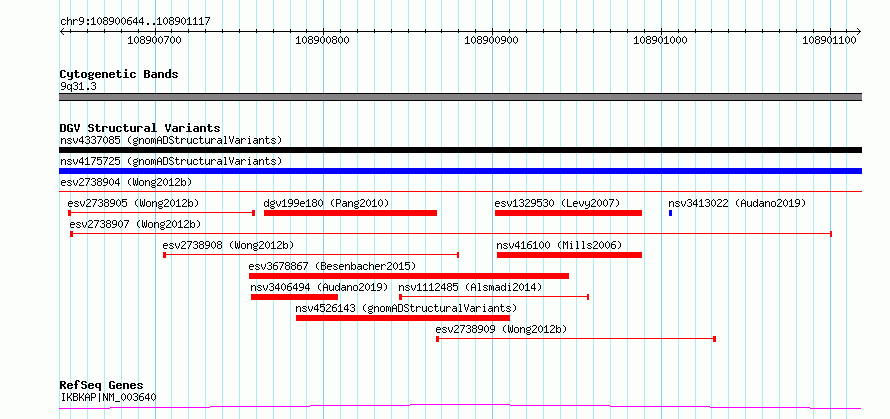This screenshot has height=419, width=890.
Task: Open the nsv4526143 (gnomADStructuralVariants) label
Action: [x=406, y=308]
